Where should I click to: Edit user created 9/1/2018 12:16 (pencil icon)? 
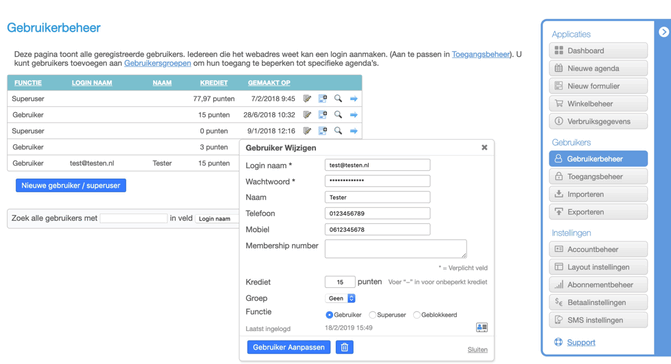pos(307,131)
